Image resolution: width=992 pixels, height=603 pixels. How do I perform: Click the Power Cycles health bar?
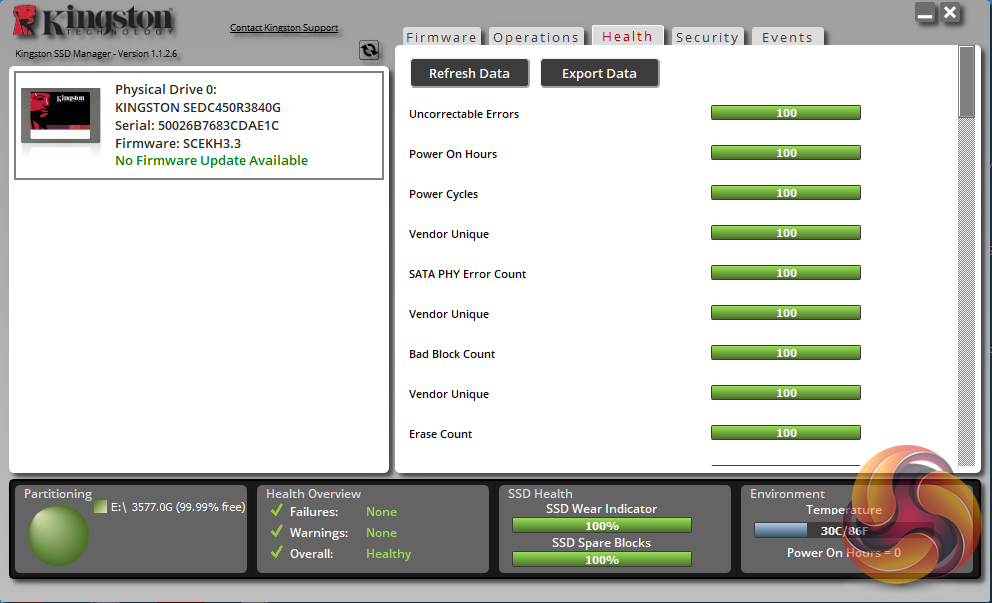[786, 192]
